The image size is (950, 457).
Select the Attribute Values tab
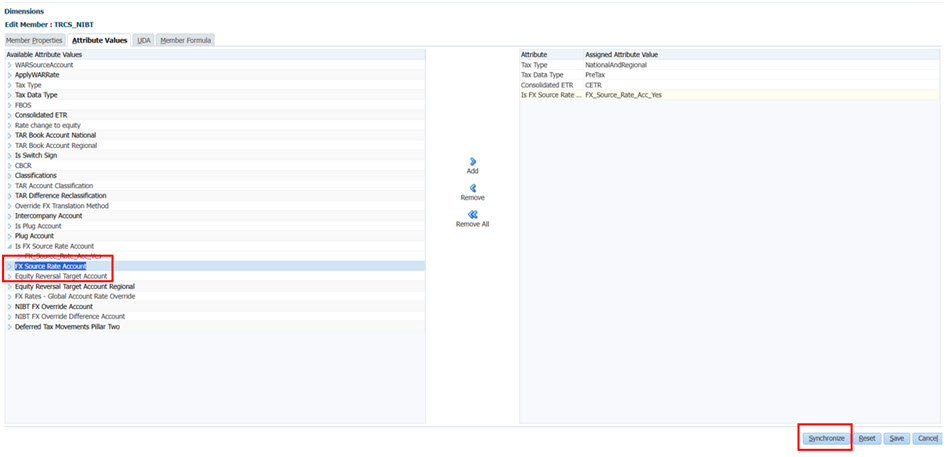(x=99, y=41)
